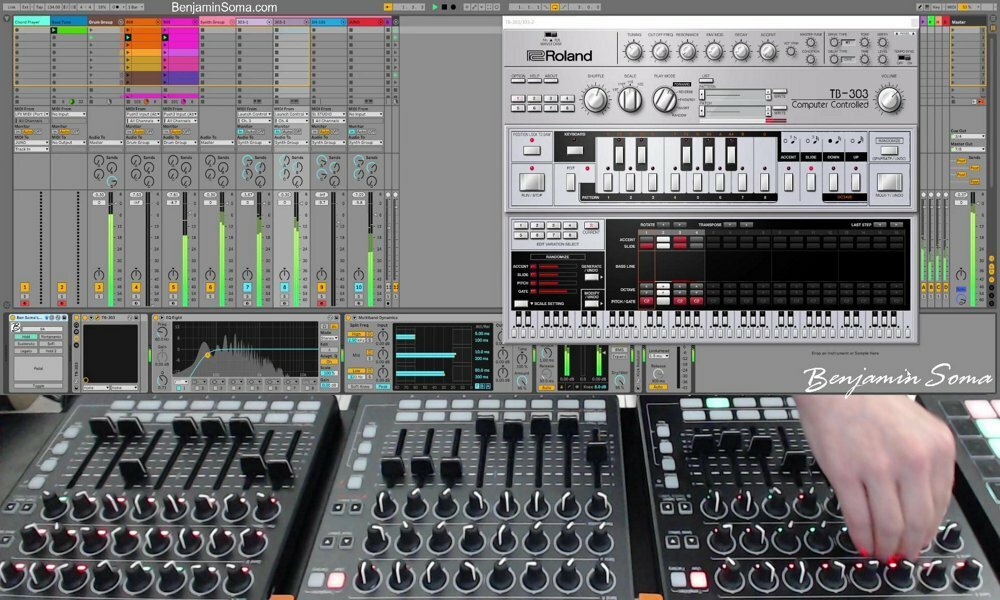Toggle the Position Lock to DAW button
The height and width of the screenshot is (600, 1000).
click(x=531, y=150)
